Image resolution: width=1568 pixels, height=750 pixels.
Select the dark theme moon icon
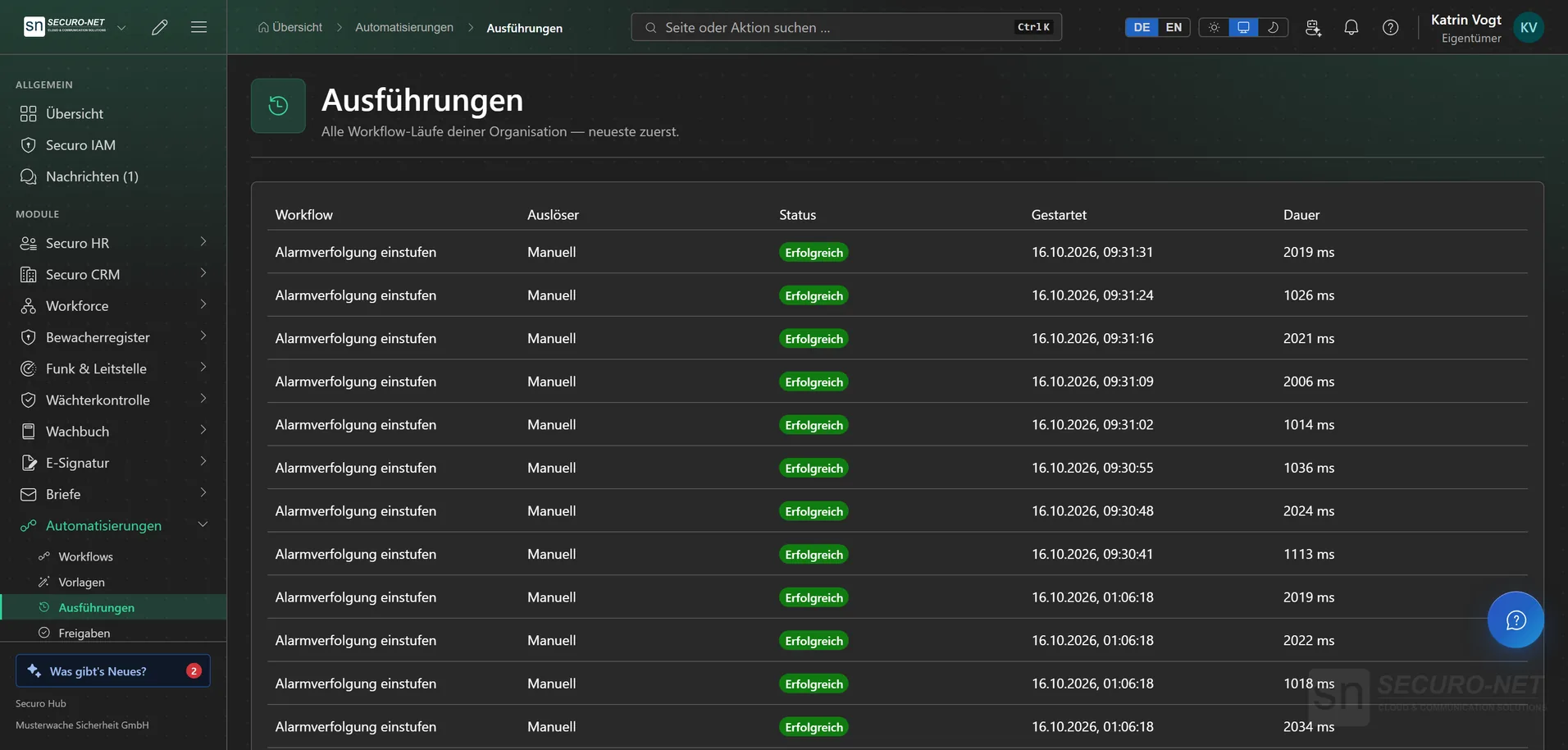click(x=1273, y=27)
